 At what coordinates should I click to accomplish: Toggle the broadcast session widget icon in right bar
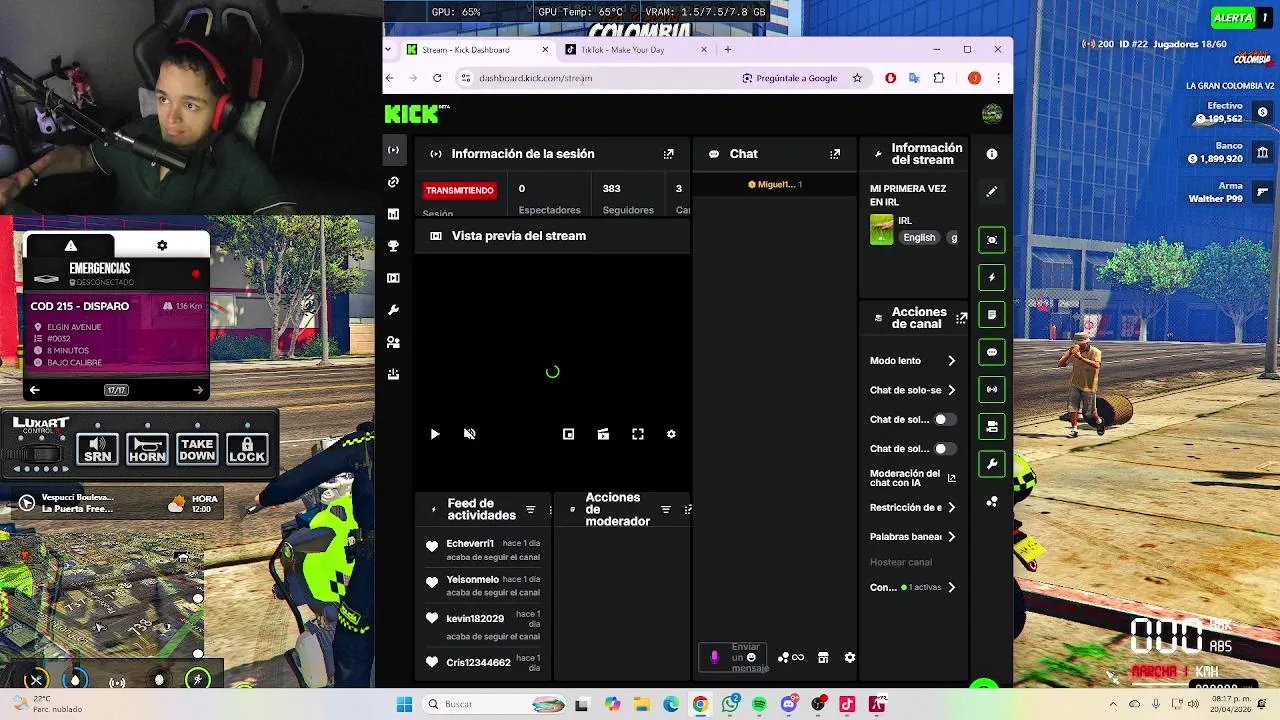pyautogui.click(x=992, y=389)
